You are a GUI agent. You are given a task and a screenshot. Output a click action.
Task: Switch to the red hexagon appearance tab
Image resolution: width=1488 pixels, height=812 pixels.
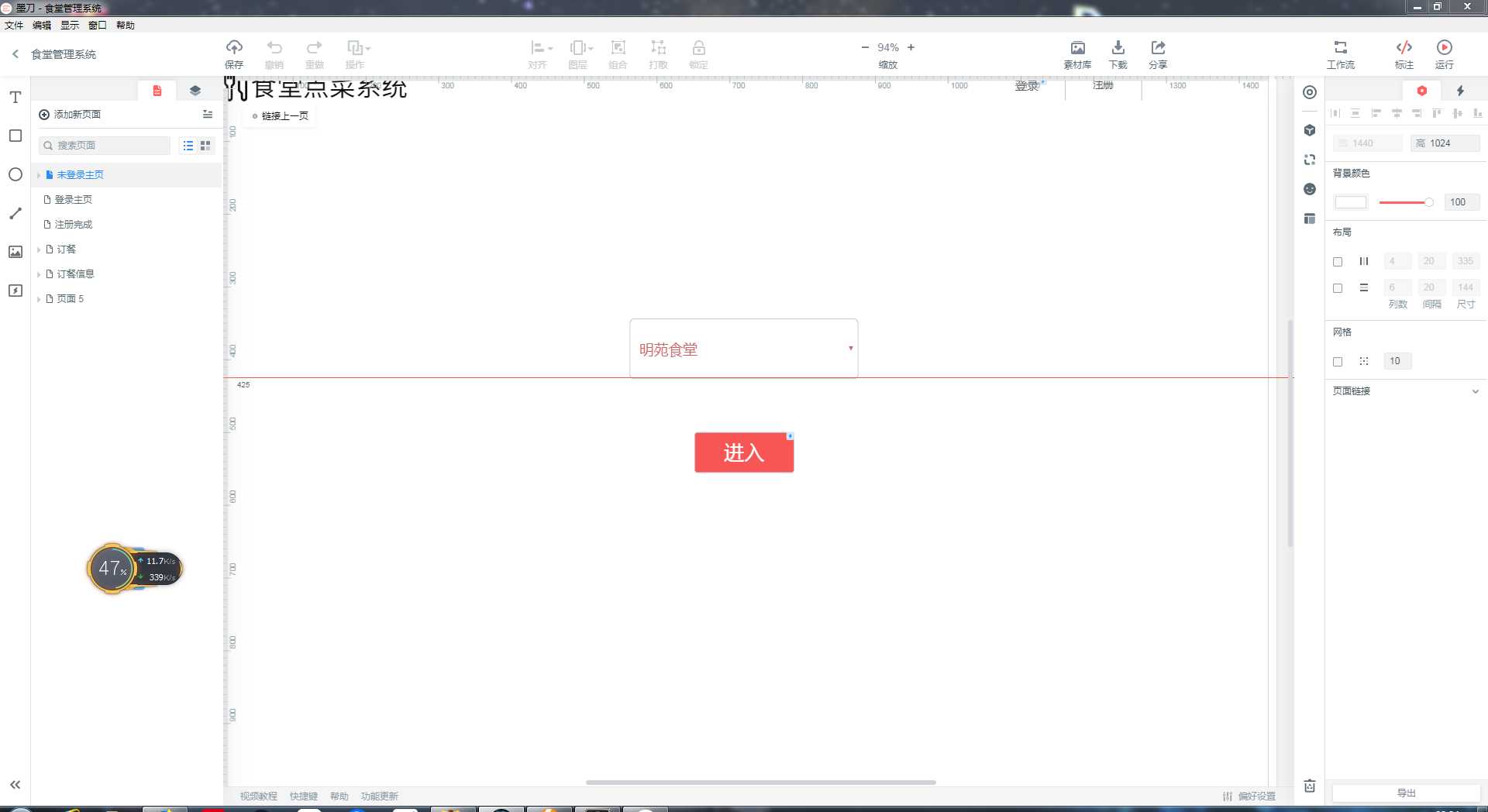point(1422,91)
